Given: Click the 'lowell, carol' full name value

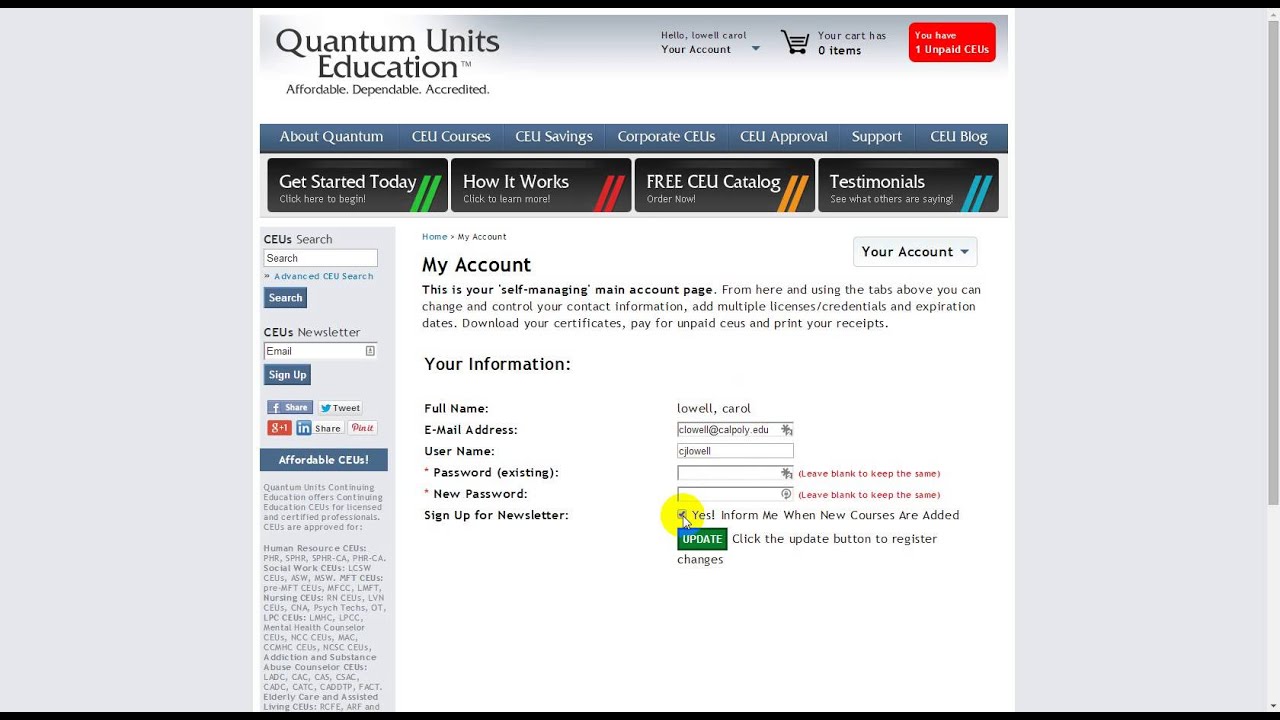Looking at the screenshot, I should [714, 408].
